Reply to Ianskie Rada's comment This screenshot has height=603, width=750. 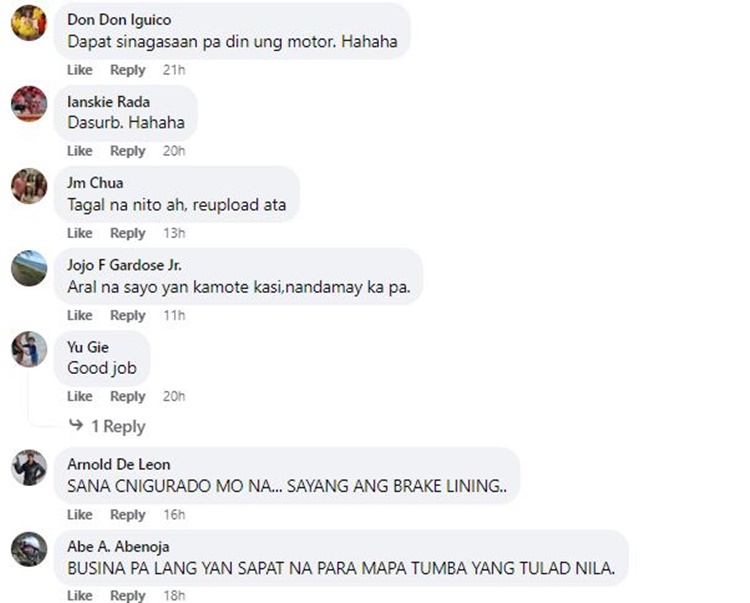coord(128,151)
